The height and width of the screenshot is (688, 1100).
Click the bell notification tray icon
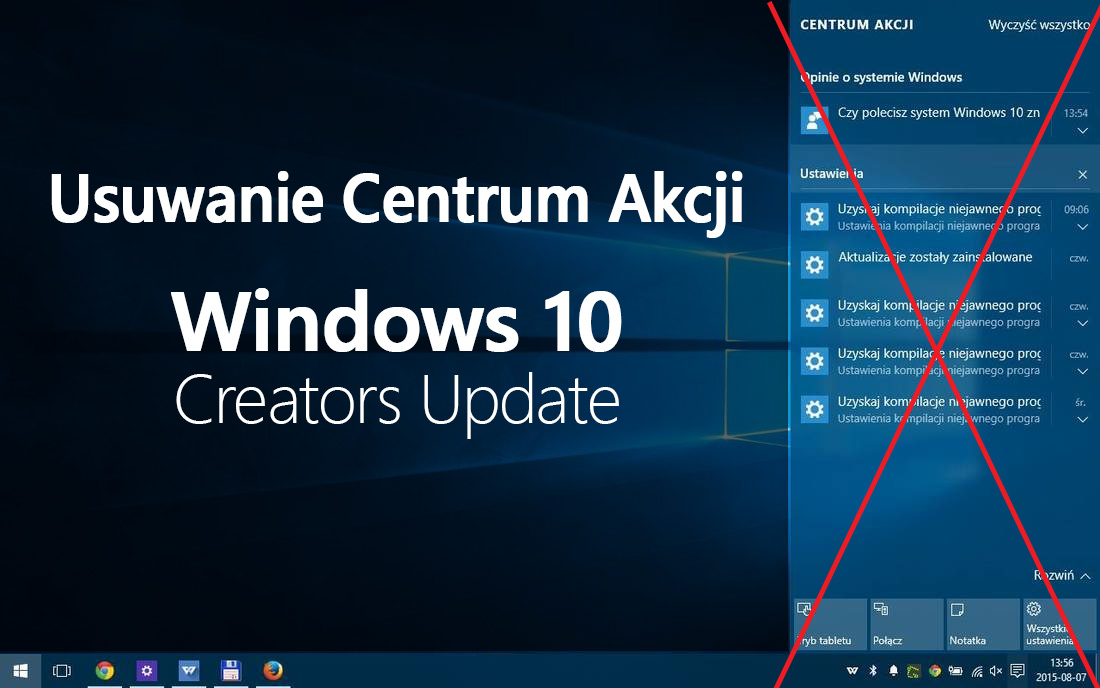click(893, 671)
